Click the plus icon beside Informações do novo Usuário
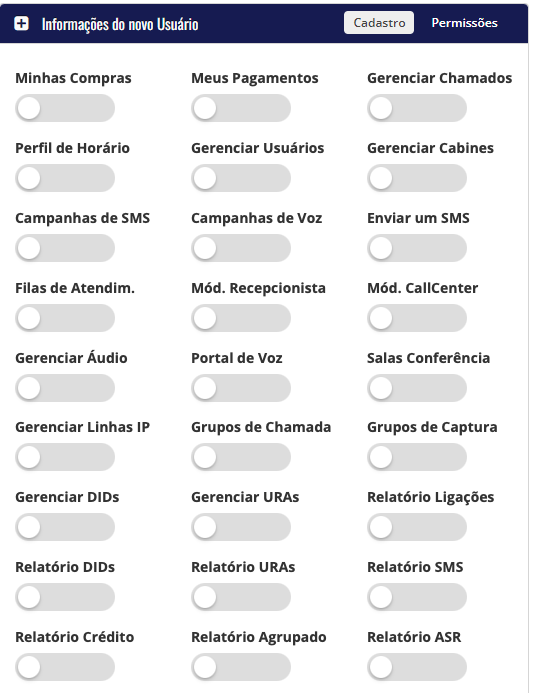 (21, 23)
